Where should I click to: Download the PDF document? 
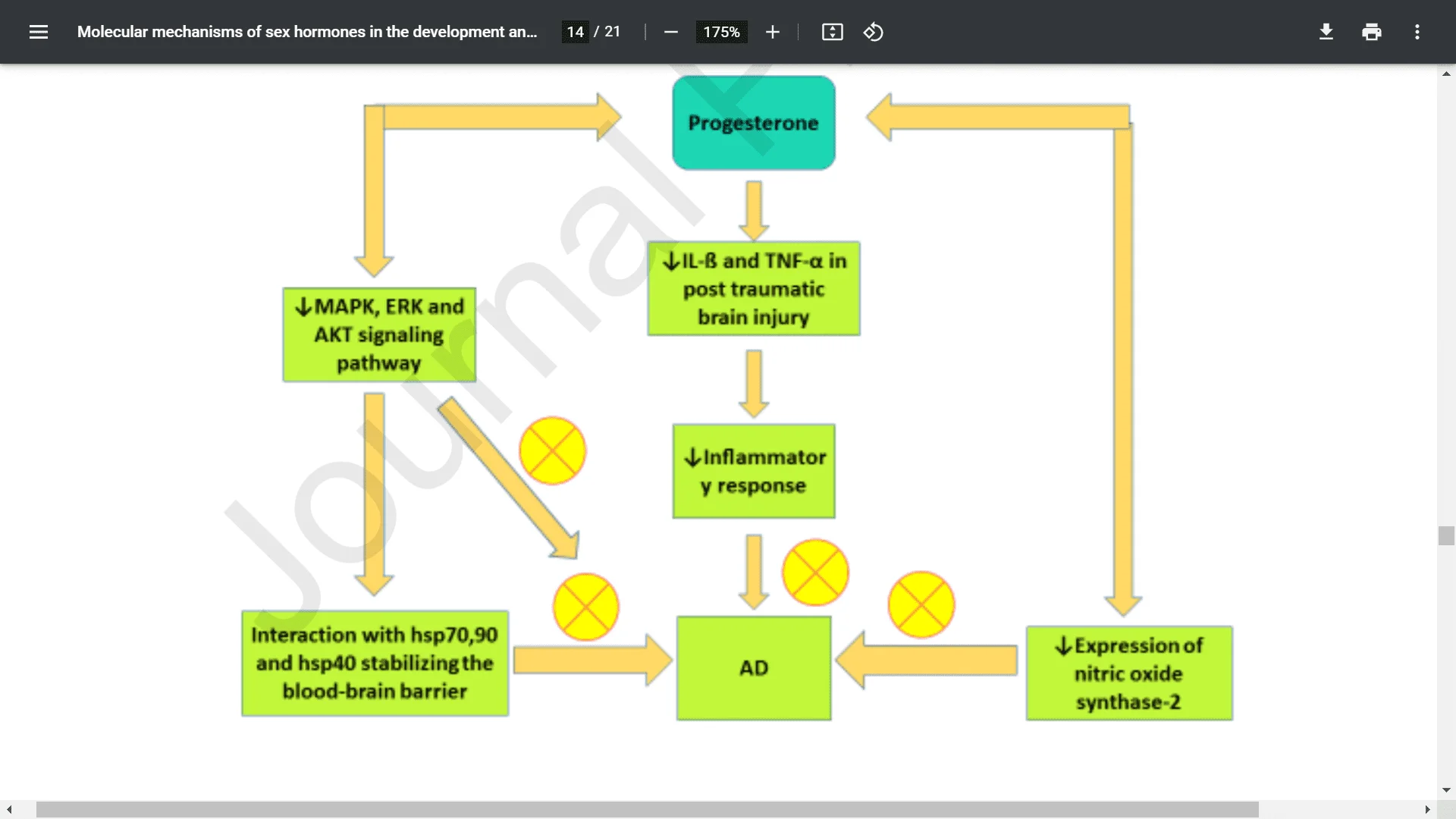click(x=1326, y=32)
